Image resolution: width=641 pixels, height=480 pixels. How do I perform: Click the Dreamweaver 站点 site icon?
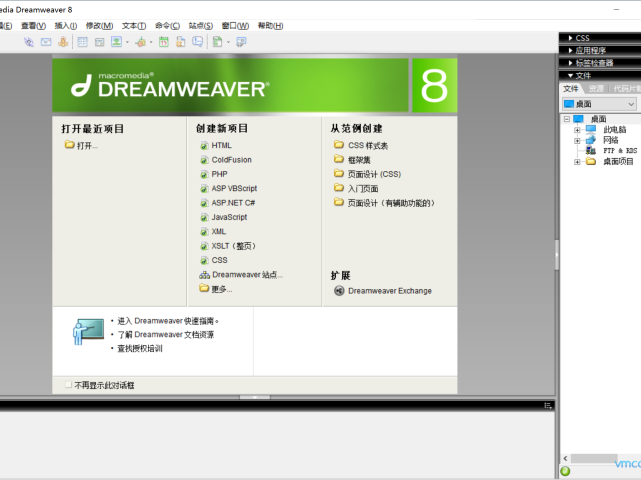click(204, 275)
